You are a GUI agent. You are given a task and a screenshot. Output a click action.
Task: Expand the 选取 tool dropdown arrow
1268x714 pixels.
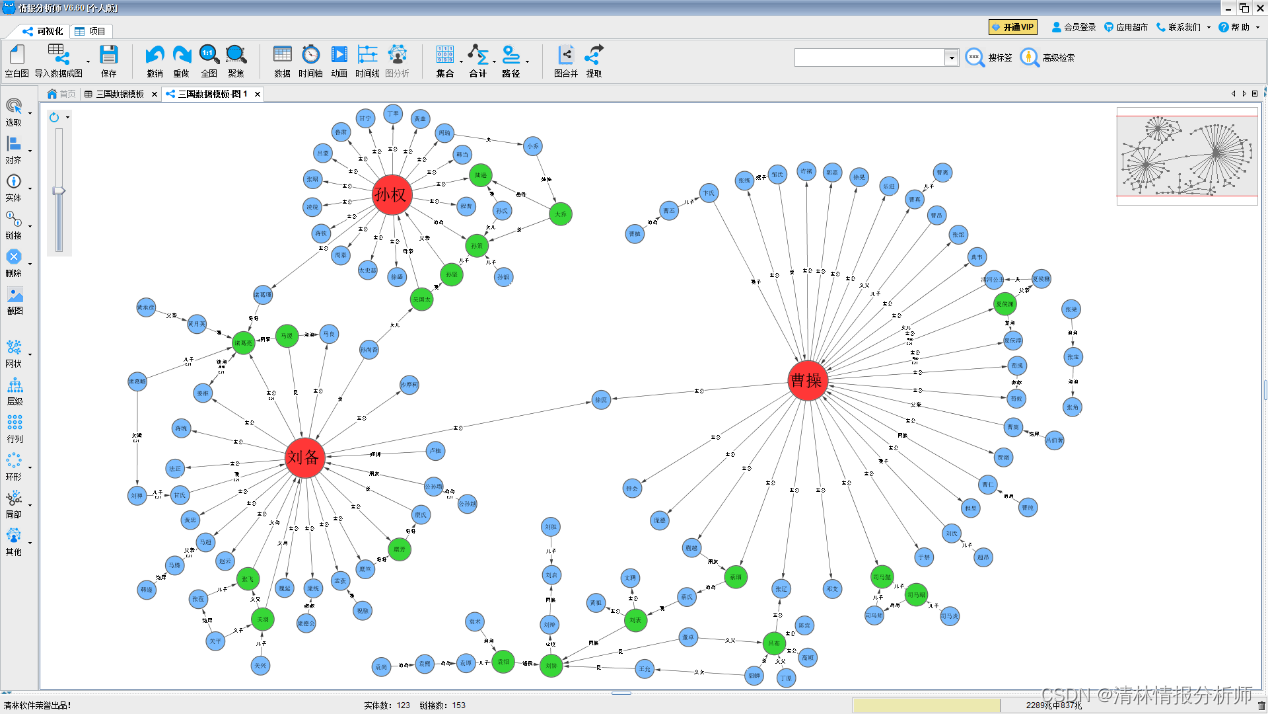pyautogui.click(x=30, y=112)
